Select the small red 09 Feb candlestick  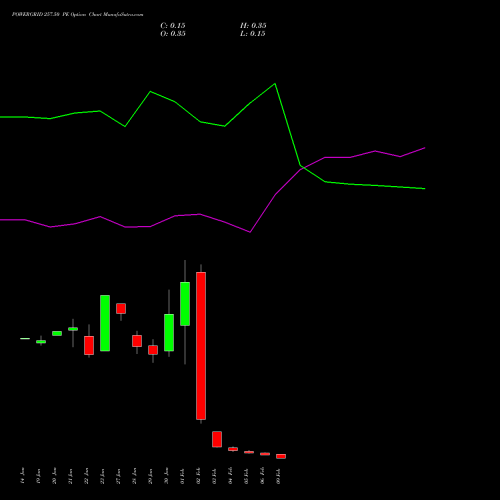coord(281,456)
